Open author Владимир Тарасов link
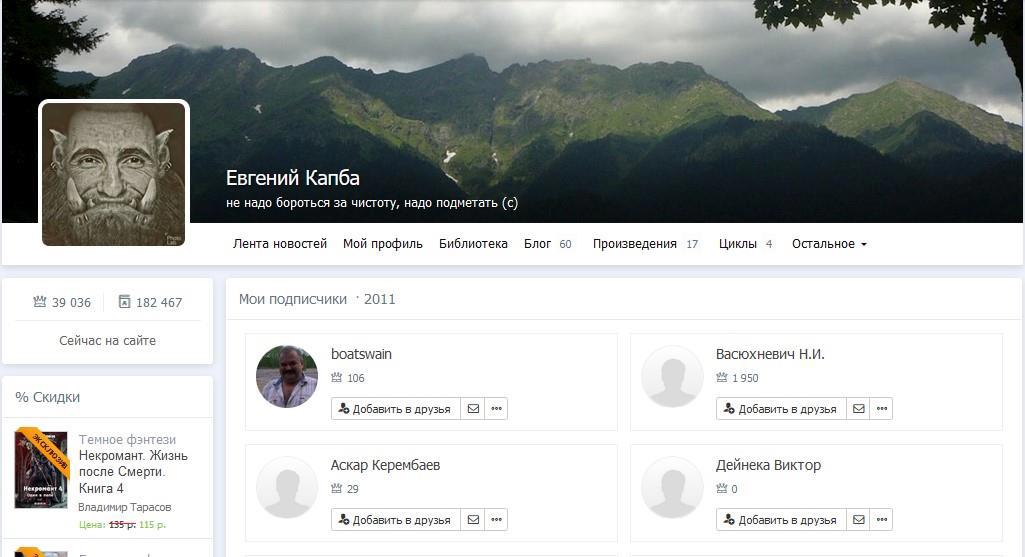Screen dimensions: 1025x557 tap(124, 507)
